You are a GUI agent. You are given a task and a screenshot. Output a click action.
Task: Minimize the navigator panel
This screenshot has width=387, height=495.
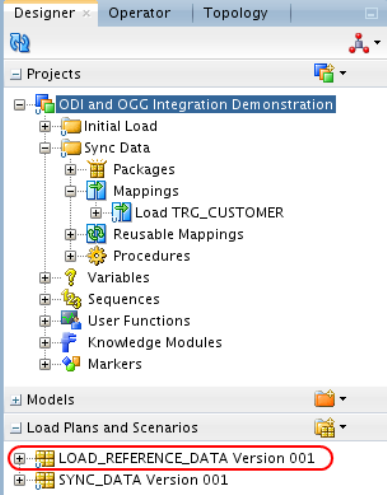pyautogui.click(x=371, y=14)
